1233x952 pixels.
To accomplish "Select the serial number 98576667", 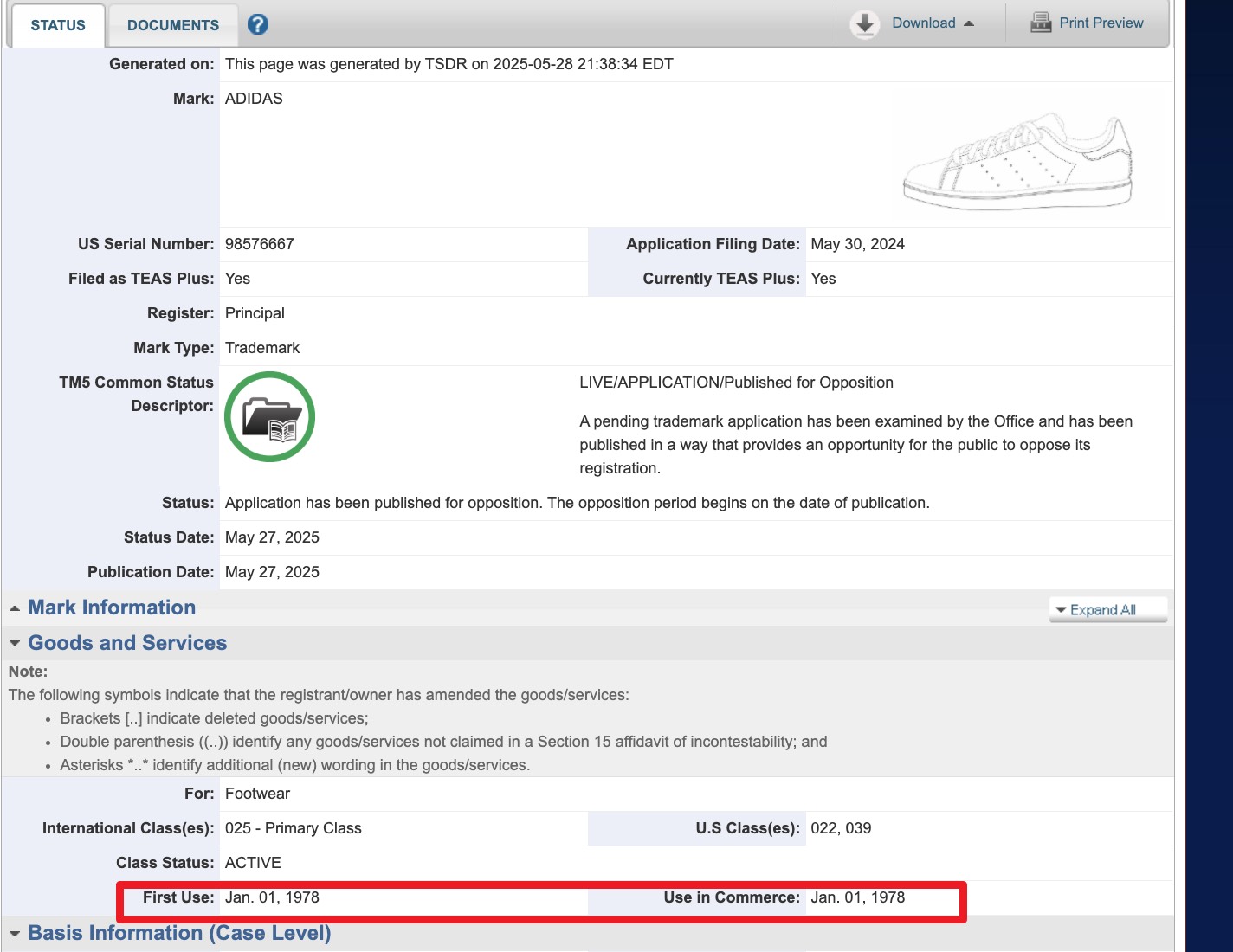I will tap(260, 244).
